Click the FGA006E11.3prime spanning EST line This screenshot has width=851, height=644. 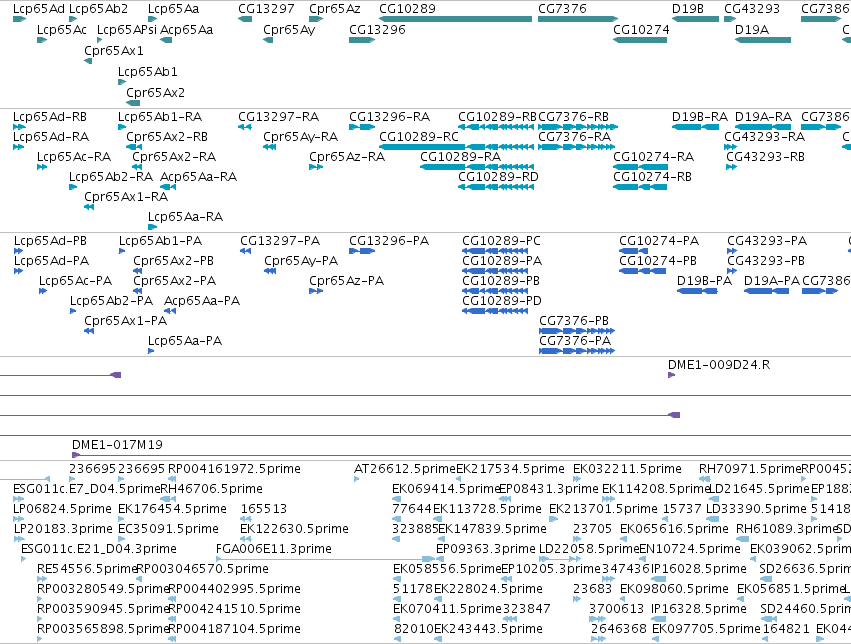coord(325,559)
